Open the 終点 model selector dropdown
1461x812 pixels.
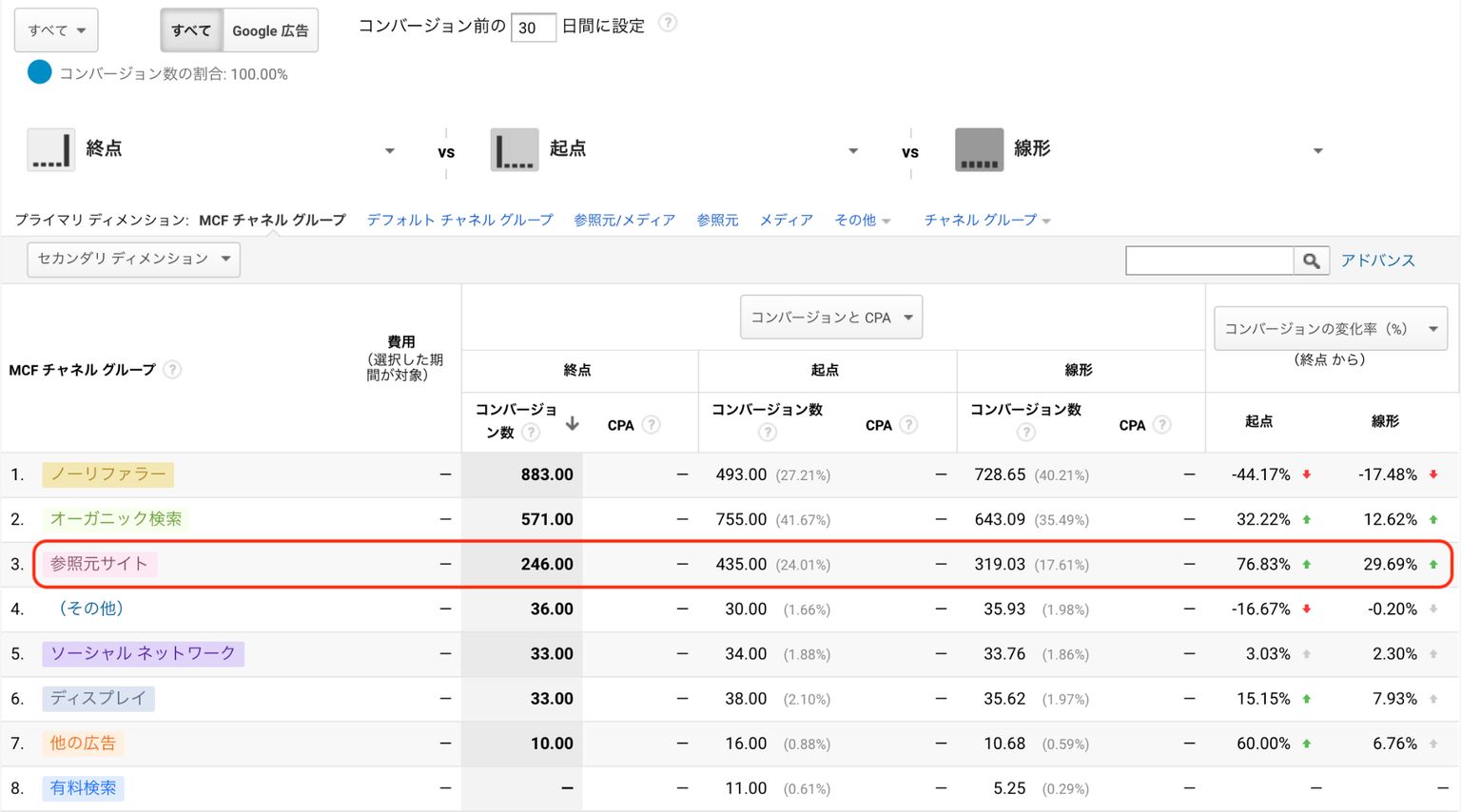coord(389,151)
